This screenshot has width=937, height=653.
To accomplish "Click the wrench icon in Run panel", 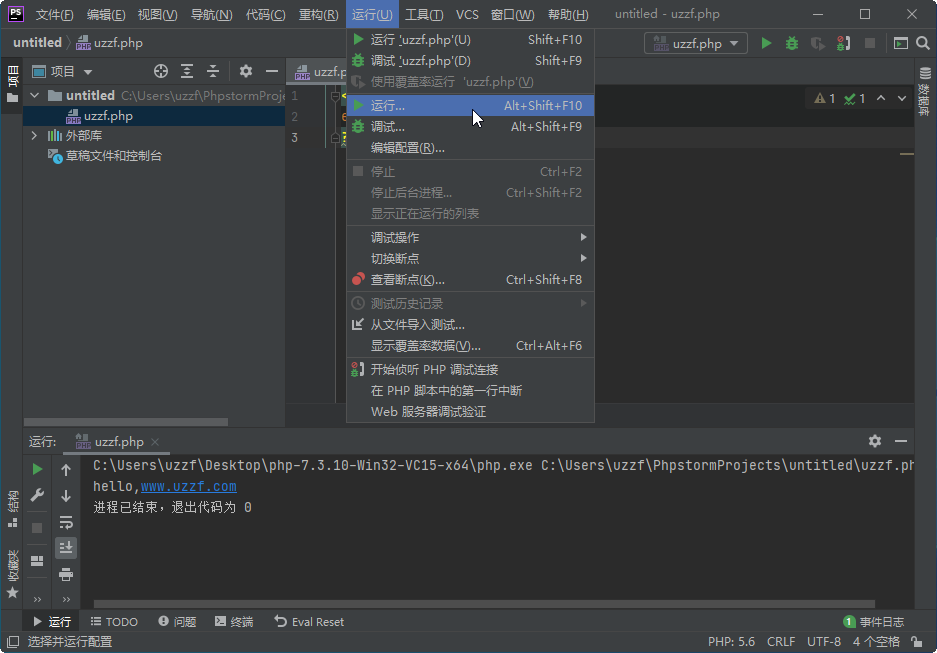I will [x=37, y=495].
